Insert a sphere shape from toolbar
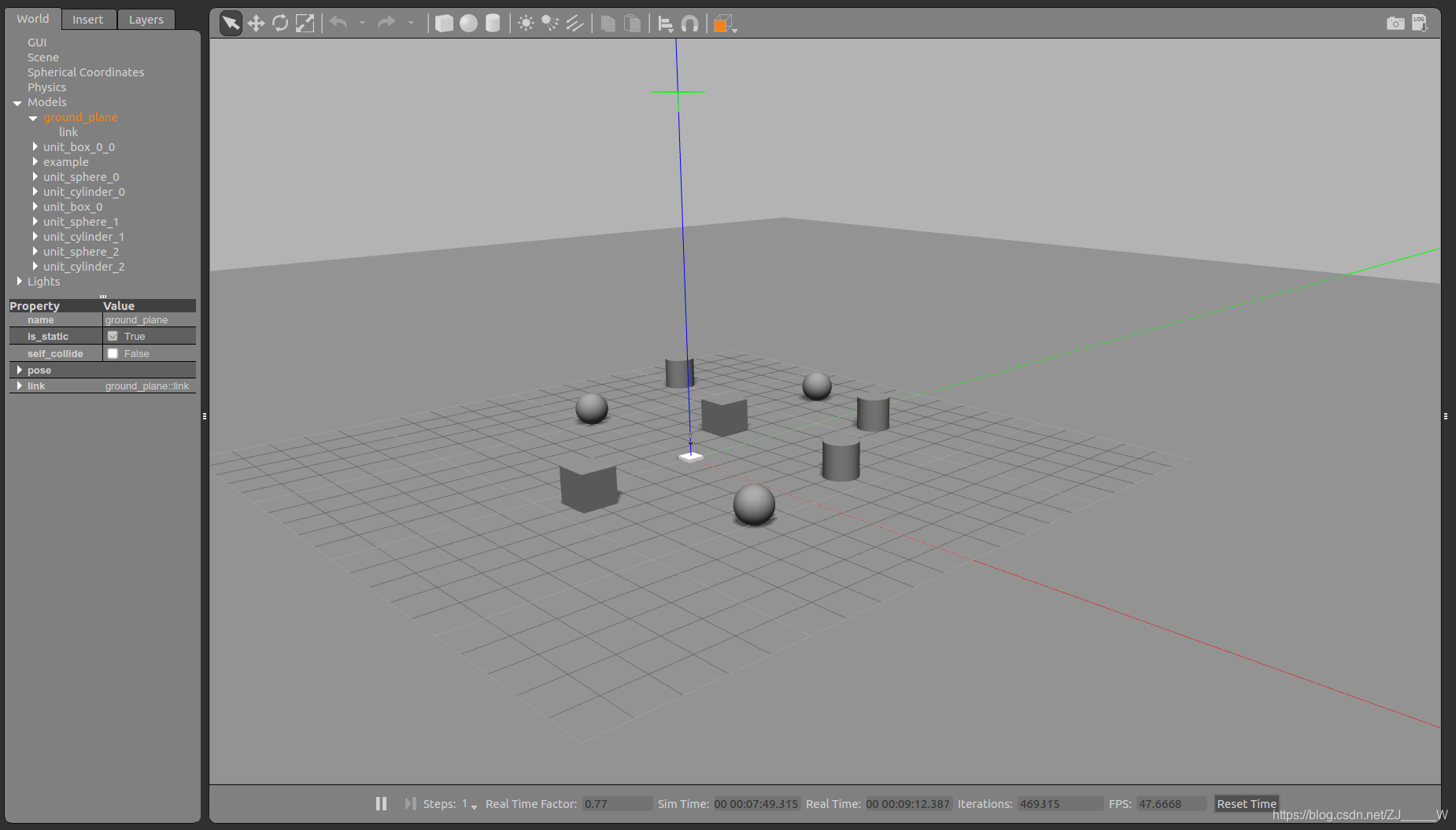The image size is (1456, 830). click(x=468, y=23)
